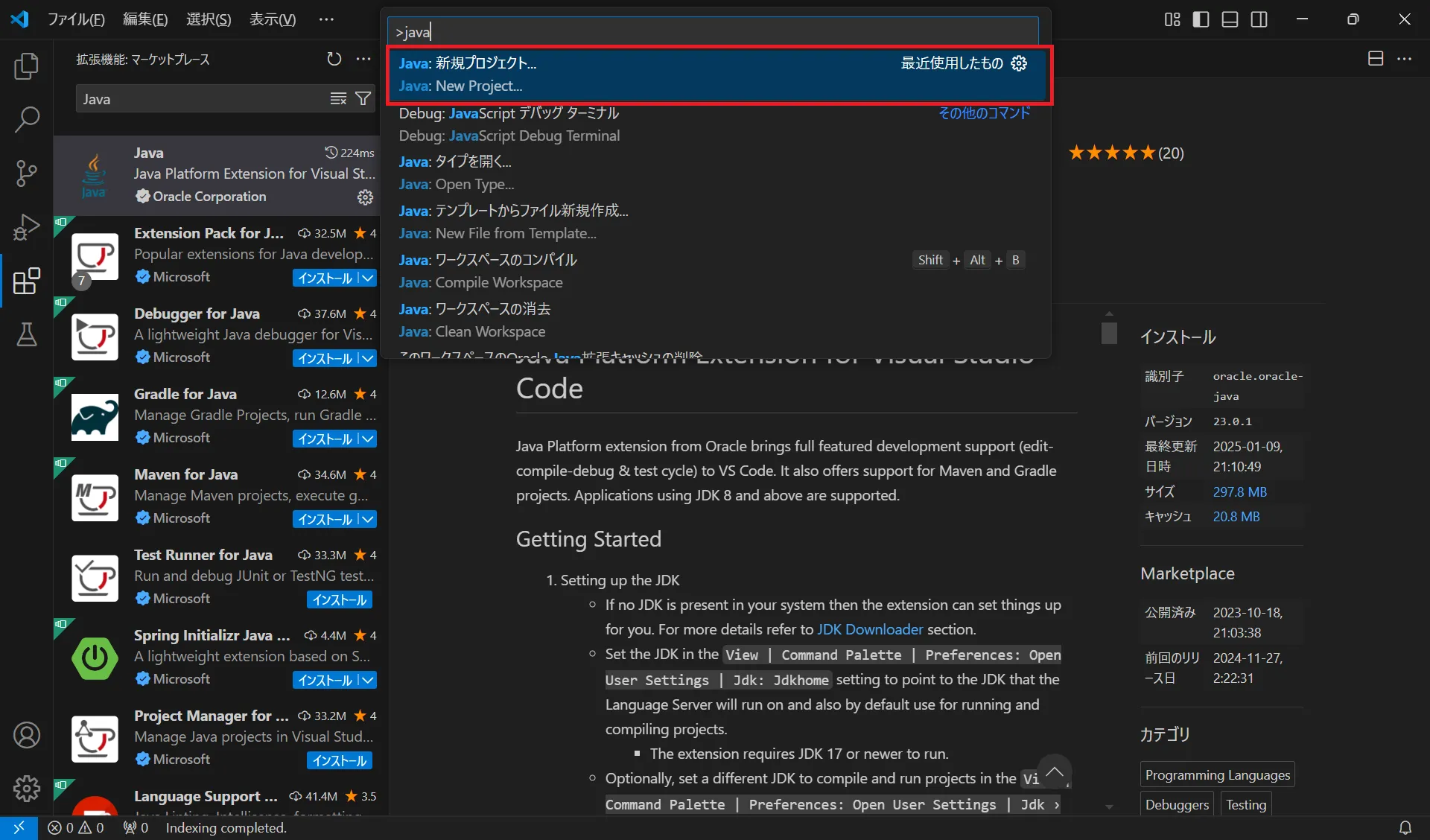
Task: Open extensions view more actions menu
Action: (363, 59)
